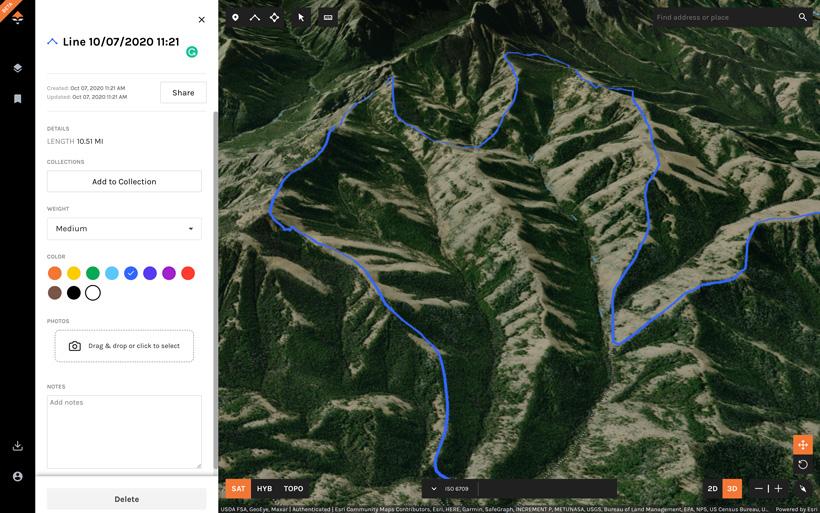Image resolution: width=820 pixels, height=513 pixels.
Task: Click the blue line icon beside title
Action: pos(52,41)
